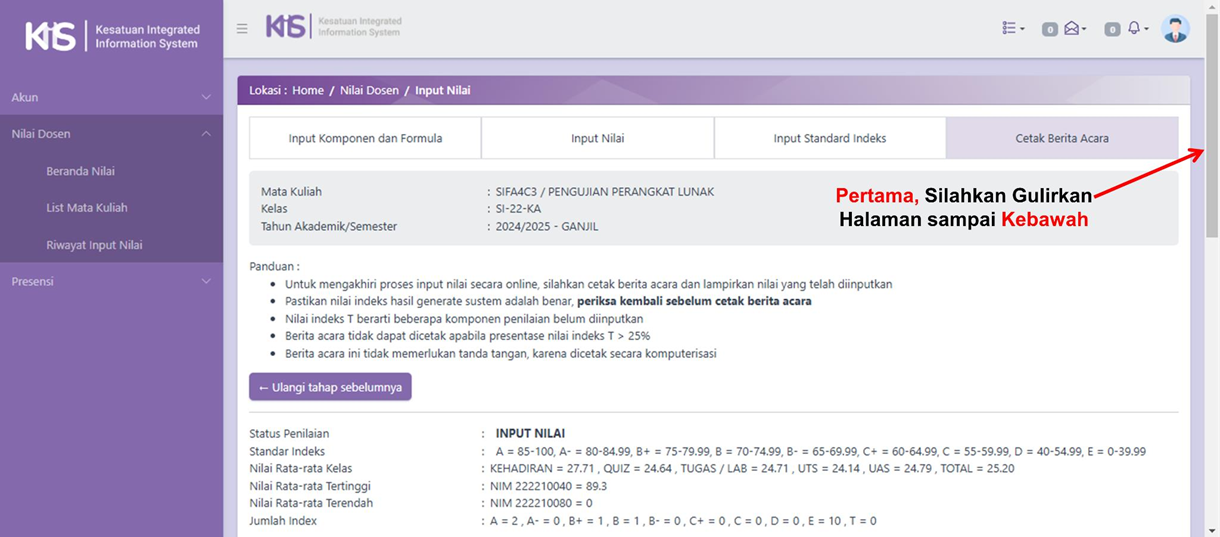
Task: Open the notification bell icon
Action: pos(1136,29)
